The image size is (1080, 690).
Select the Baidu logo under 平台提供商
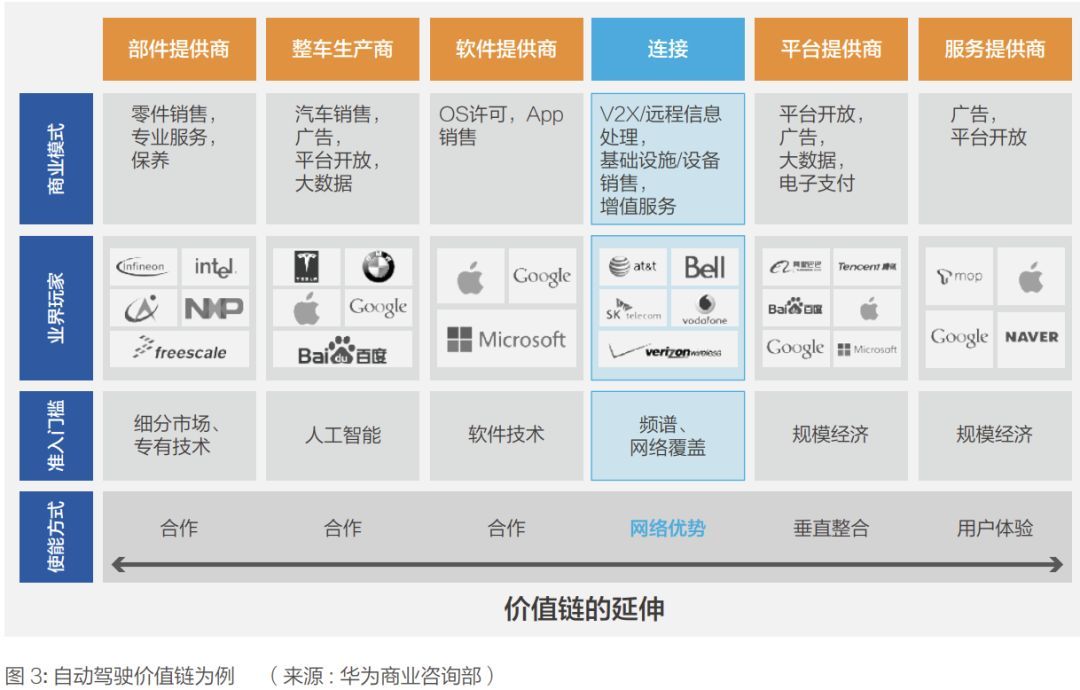796,309
